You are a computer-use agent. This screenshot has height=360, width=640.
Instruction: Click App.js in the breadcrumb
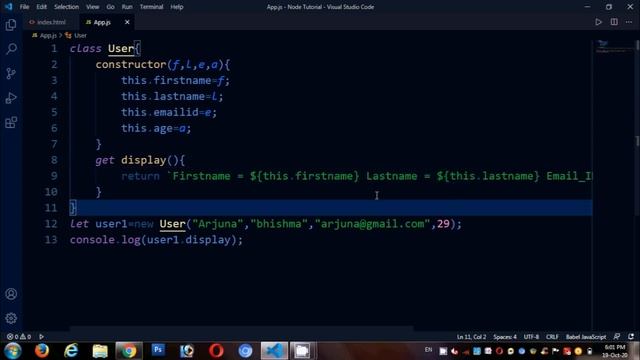click(48, 36)
